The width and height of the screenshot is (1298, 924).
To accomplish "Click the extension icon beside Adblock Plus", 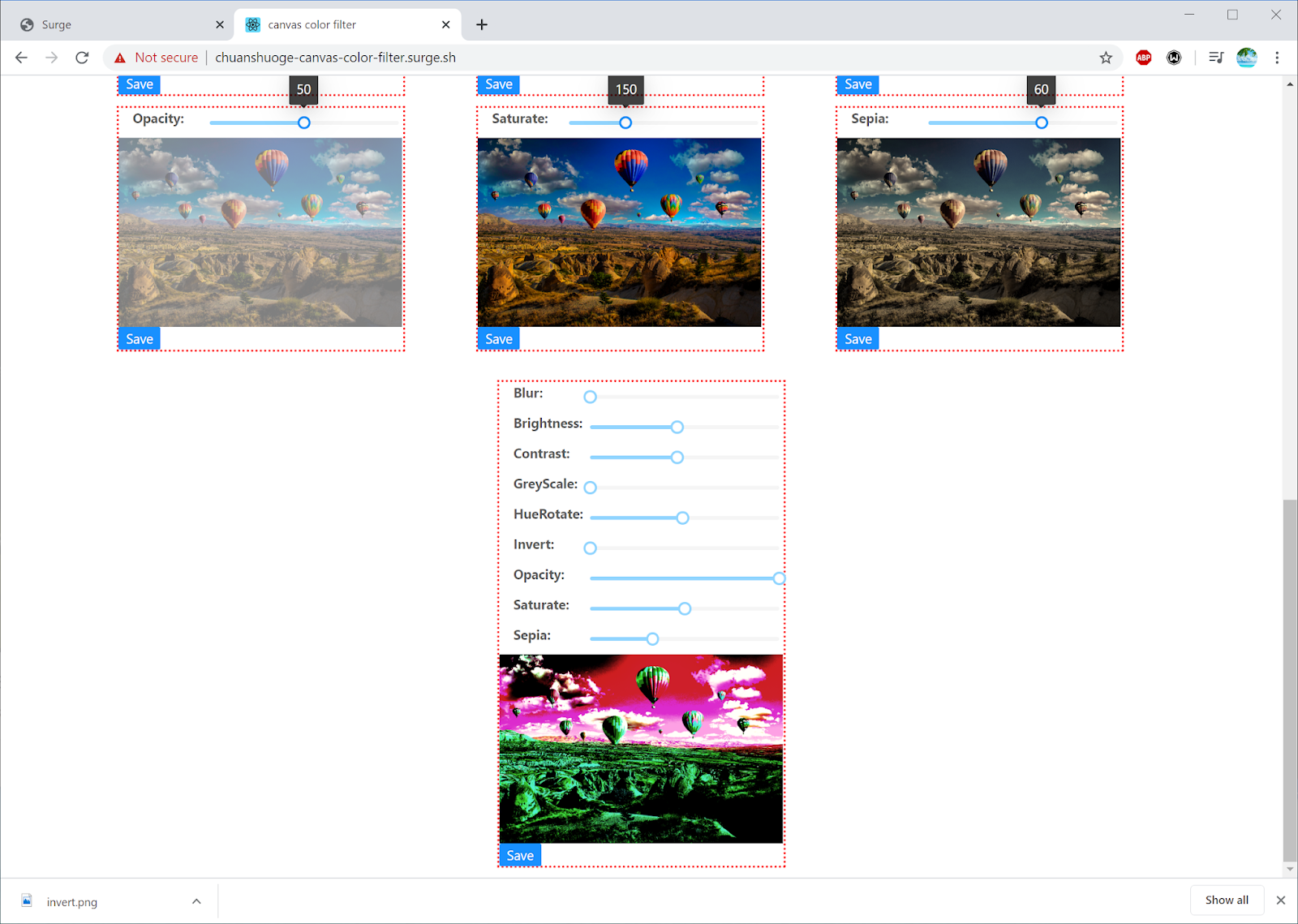I will pos(1174,57).
